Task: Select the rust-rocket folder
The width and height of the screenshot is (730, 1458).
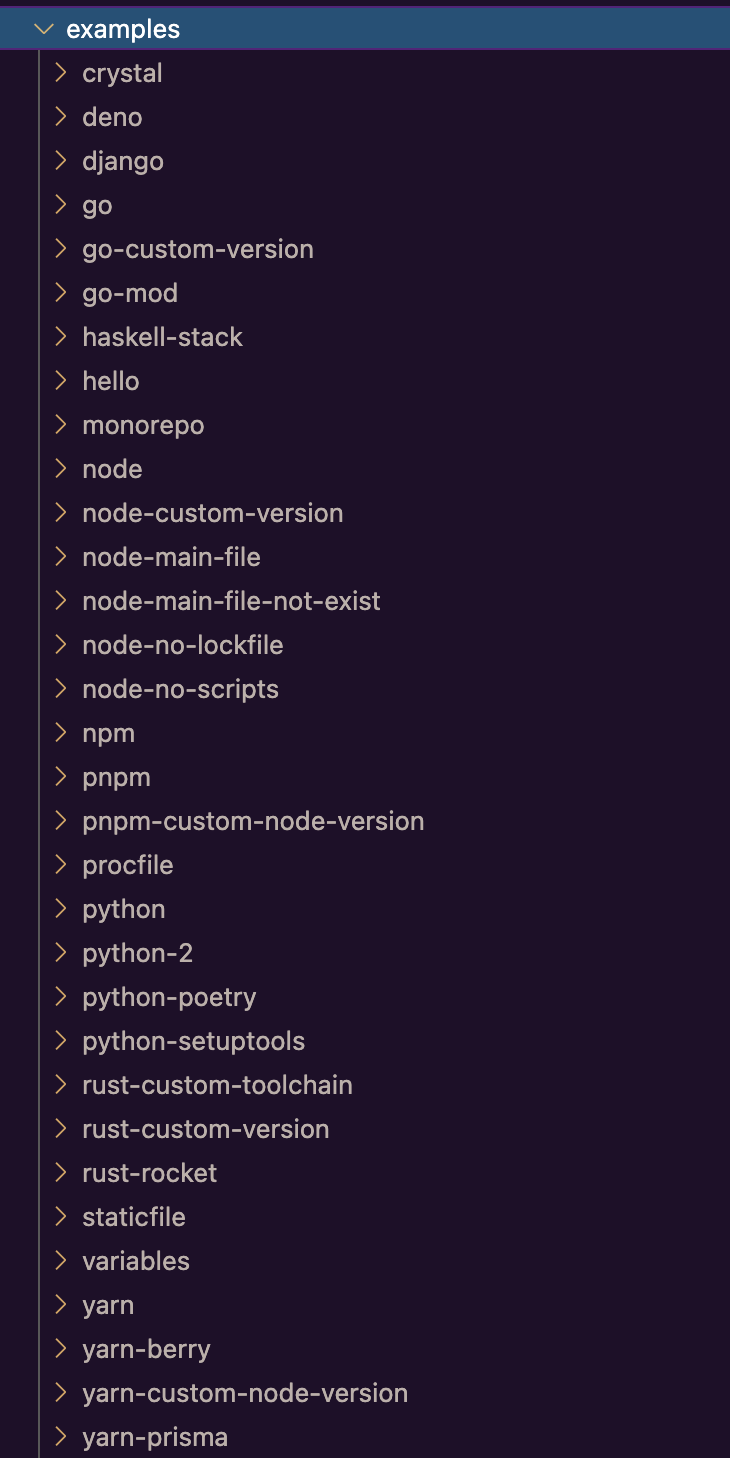Action: [149, 1172]
